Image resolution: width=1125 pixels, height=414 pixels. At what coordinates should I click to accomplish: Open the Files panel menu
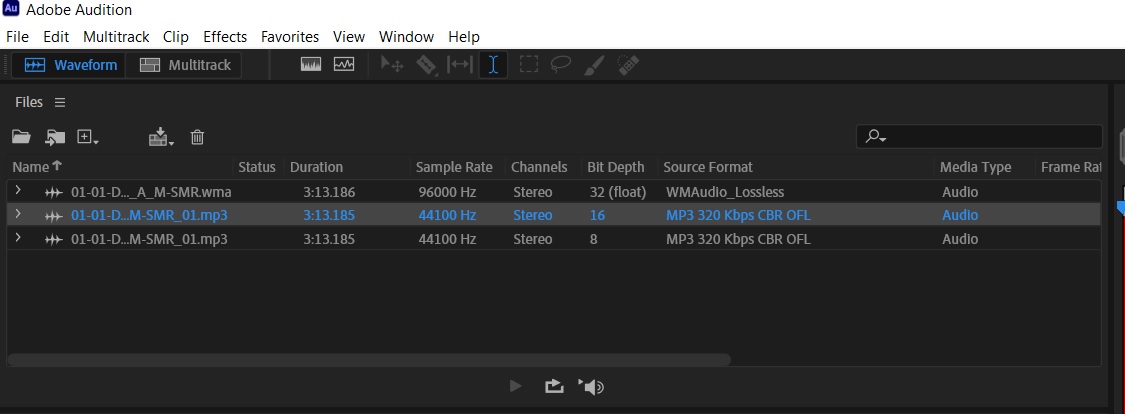[x=60, y=102]
